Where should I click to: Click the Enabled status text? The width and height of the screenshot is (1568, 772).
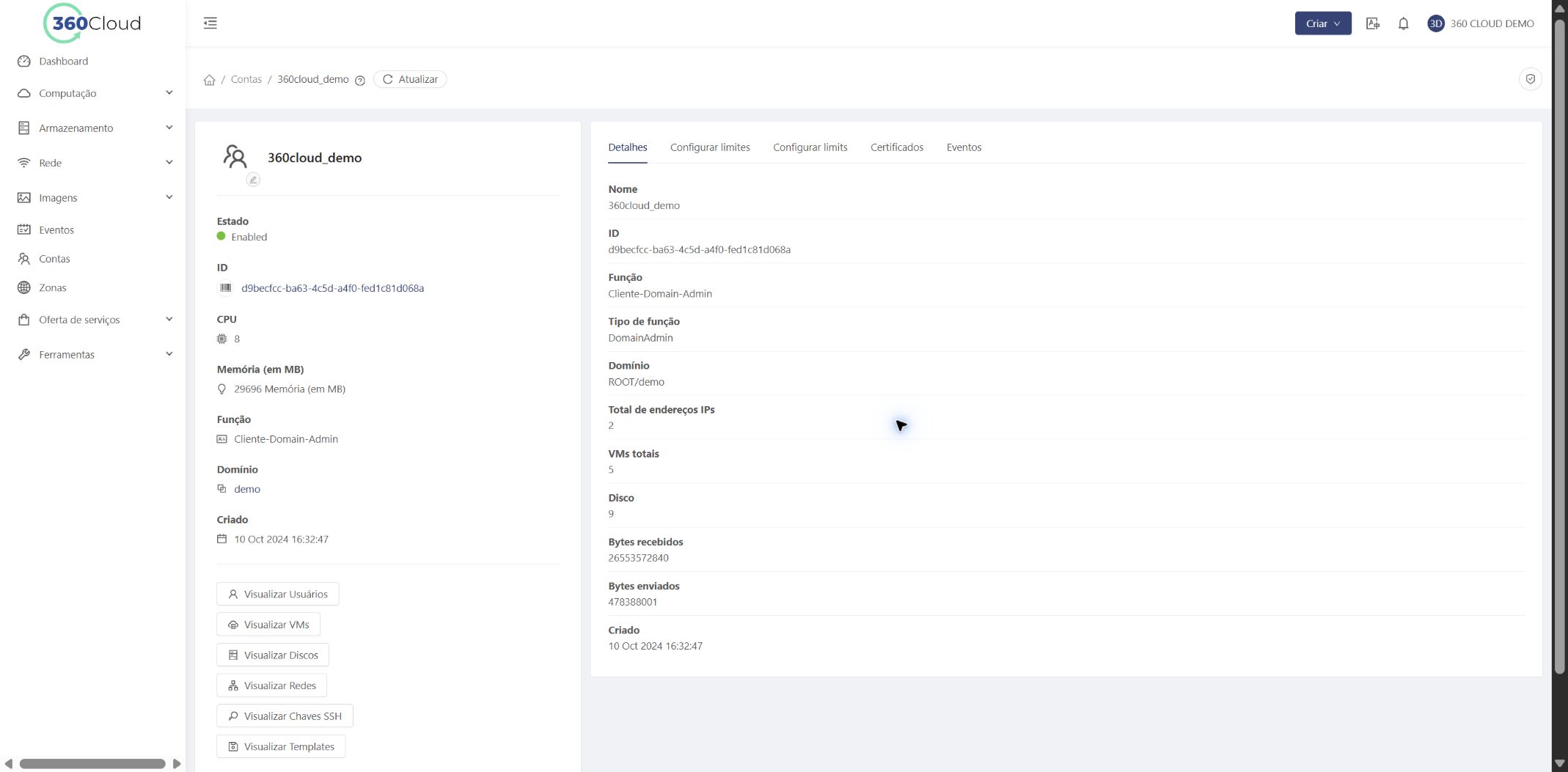pyautogui.click(x=249, y=237)
